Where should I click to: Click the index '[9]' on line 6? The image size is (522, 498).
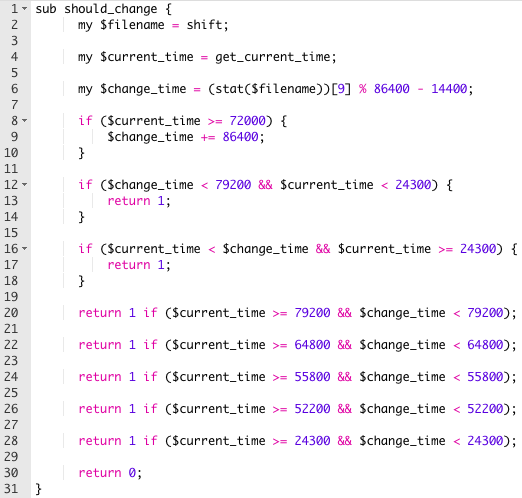341,89
